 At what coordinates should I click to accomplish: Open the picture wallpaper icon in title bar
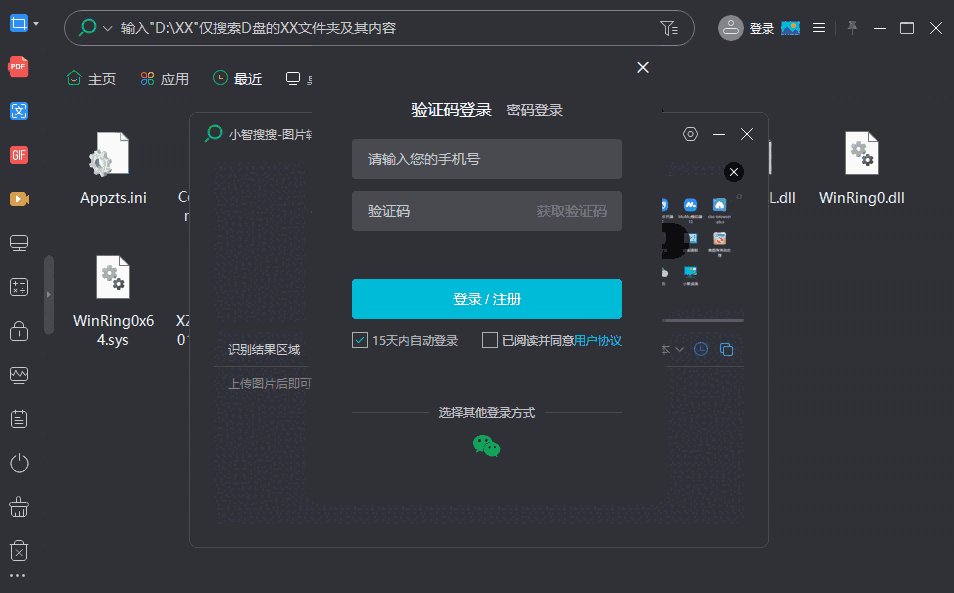point(790,28)
